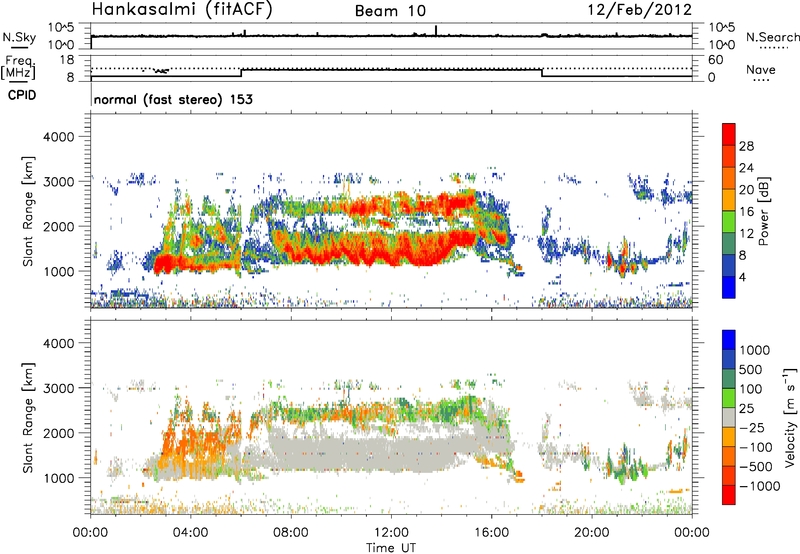Click the '12' tick on Power colorbar
This screenshot has height=554, width=800.
[746, 233]
